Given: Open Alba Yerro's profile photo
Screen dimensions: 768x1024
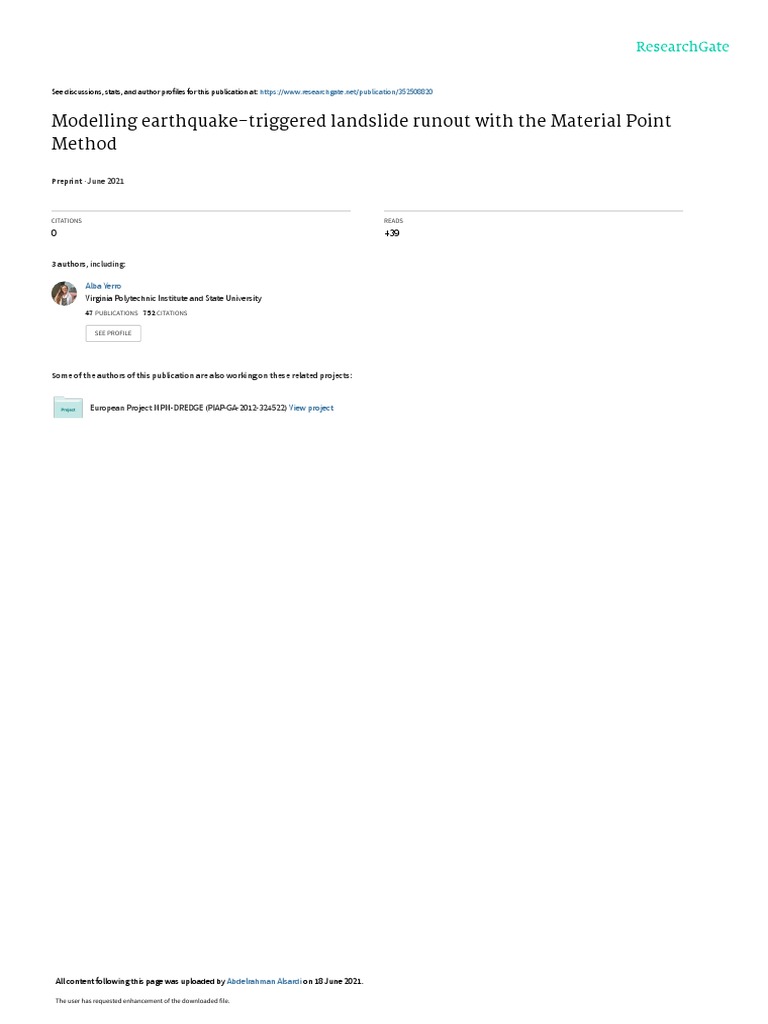Looking at the screenshot, I should (64, 293).
